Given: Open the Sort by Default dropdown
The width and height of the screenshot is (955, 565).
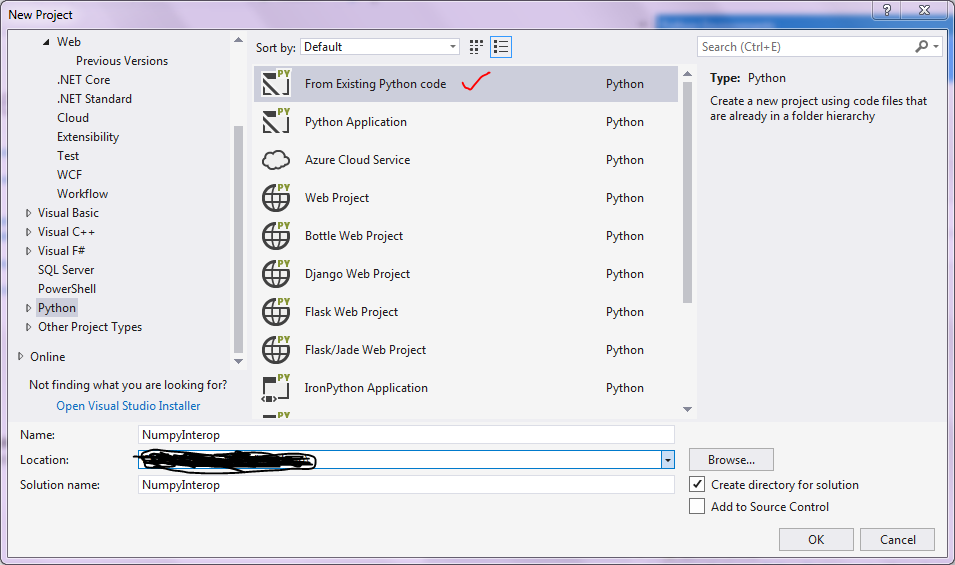Looking at the screenshot, I should tap(379, 47).
